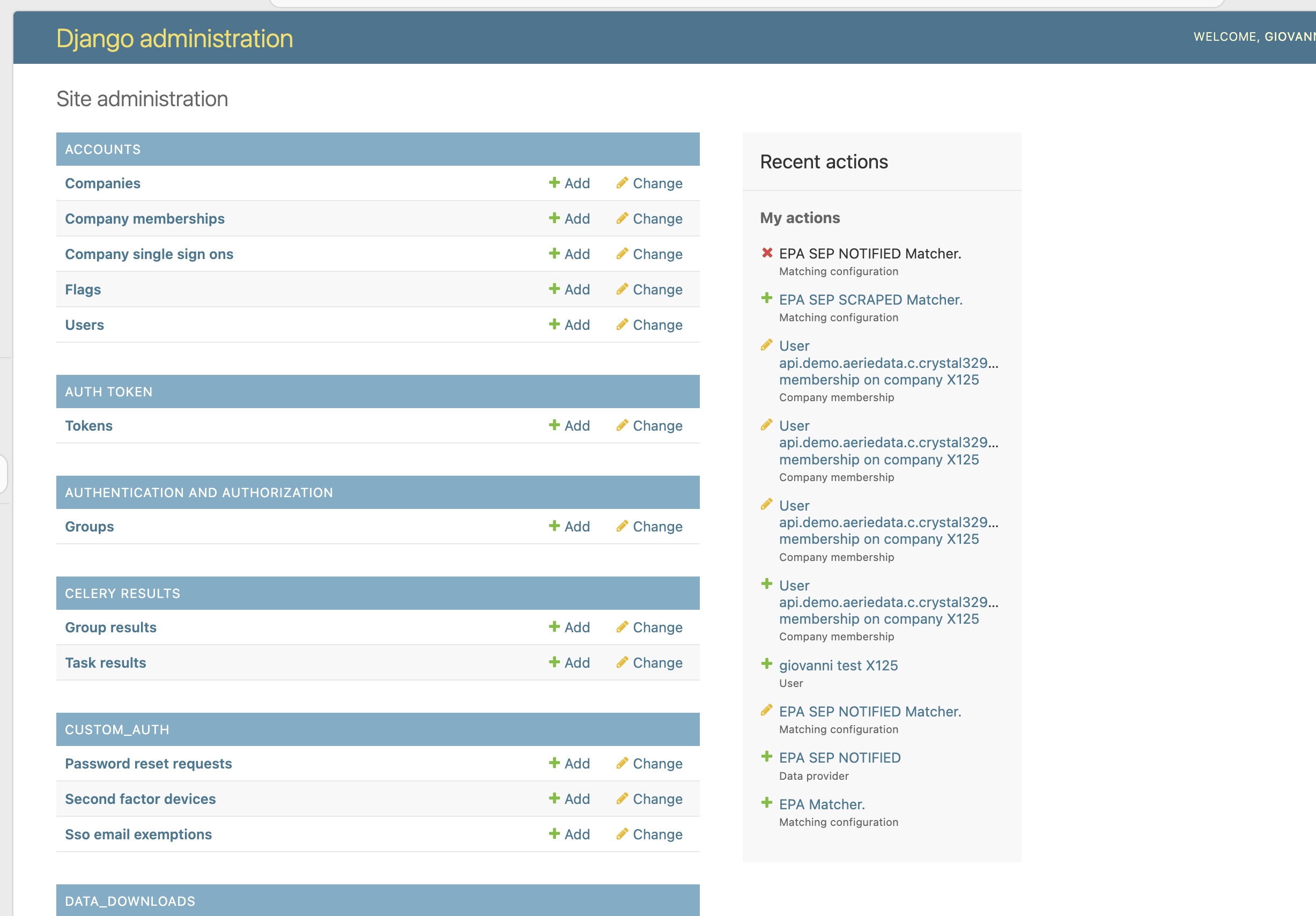Click the plus icon to add Task results

click(x=553, y=662)
